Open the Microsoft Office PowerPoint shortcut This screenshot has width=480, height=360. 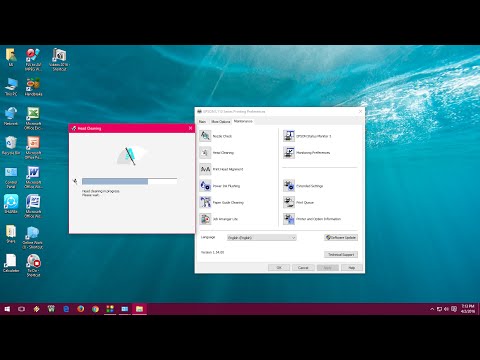point(33,148)
